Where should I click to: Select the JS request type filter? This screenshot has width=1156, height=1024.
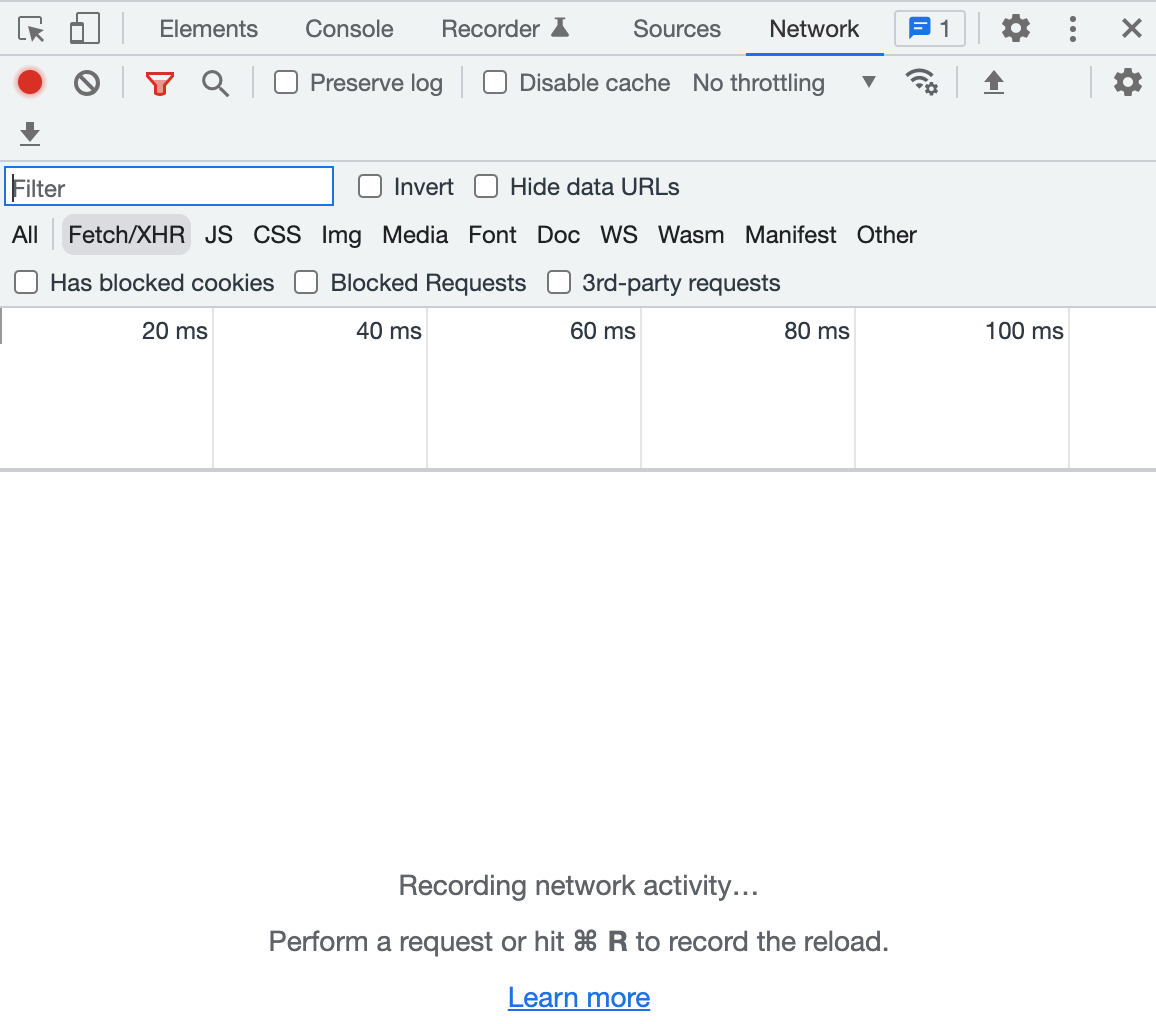(x=218, y=235)
